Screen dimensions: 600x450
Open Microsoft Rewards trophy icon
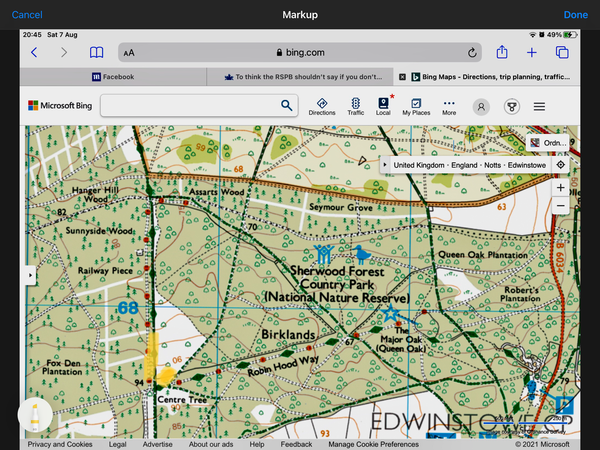pos(512,107)
